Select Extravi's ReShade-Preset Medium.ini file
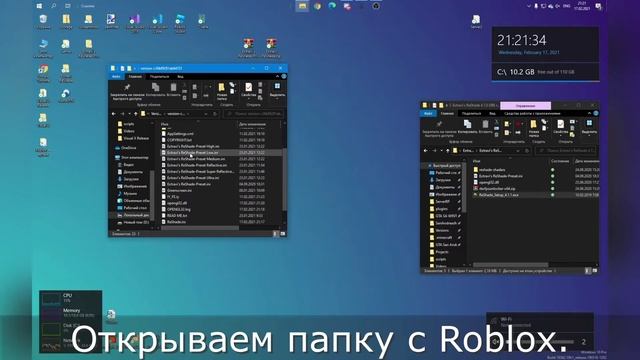This screenshot has width=640, height=360. click(x=196, y=159)
